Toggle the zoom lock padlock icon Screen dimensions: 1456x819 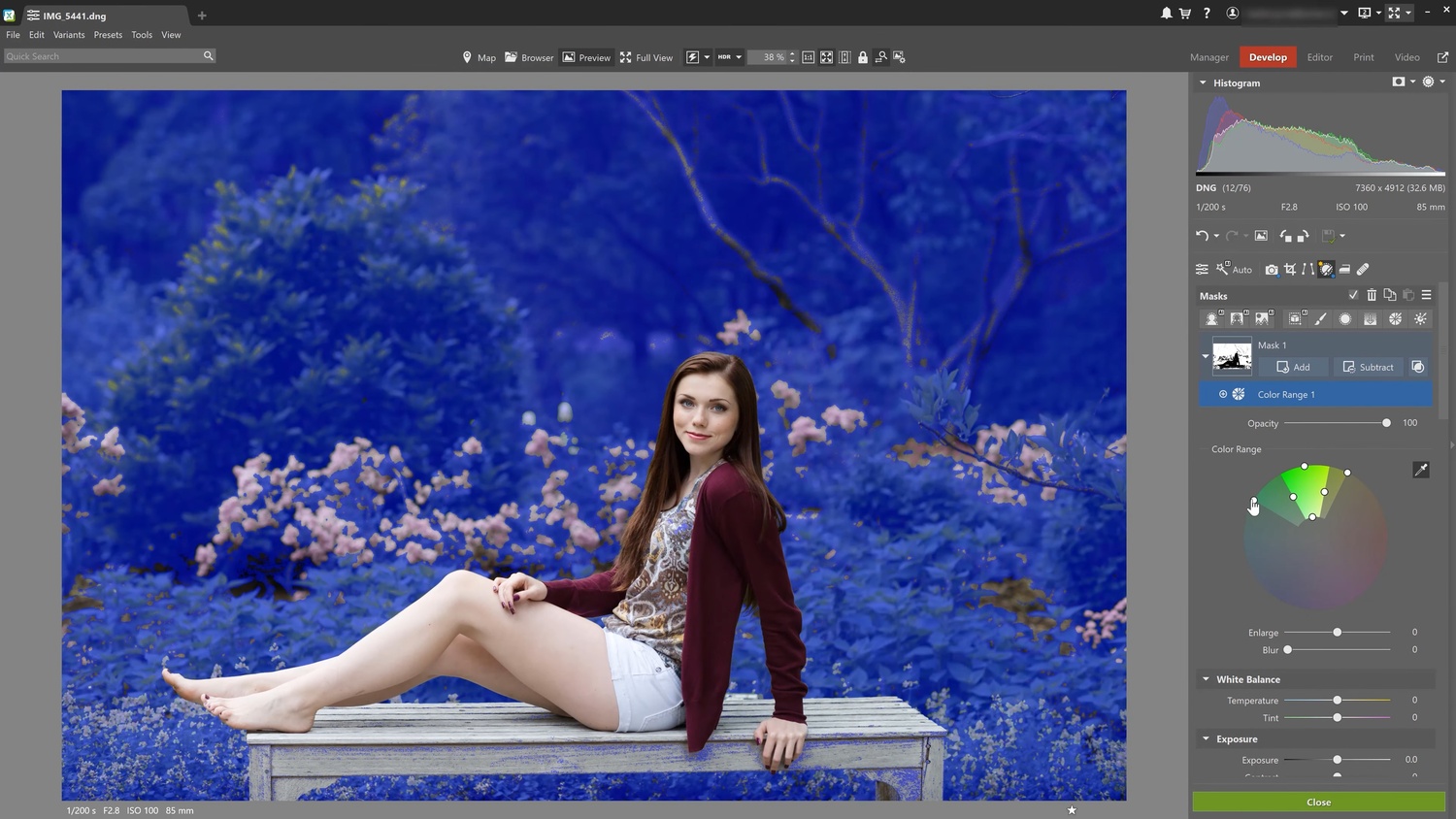pyautogui.click(x=863, y=57)
